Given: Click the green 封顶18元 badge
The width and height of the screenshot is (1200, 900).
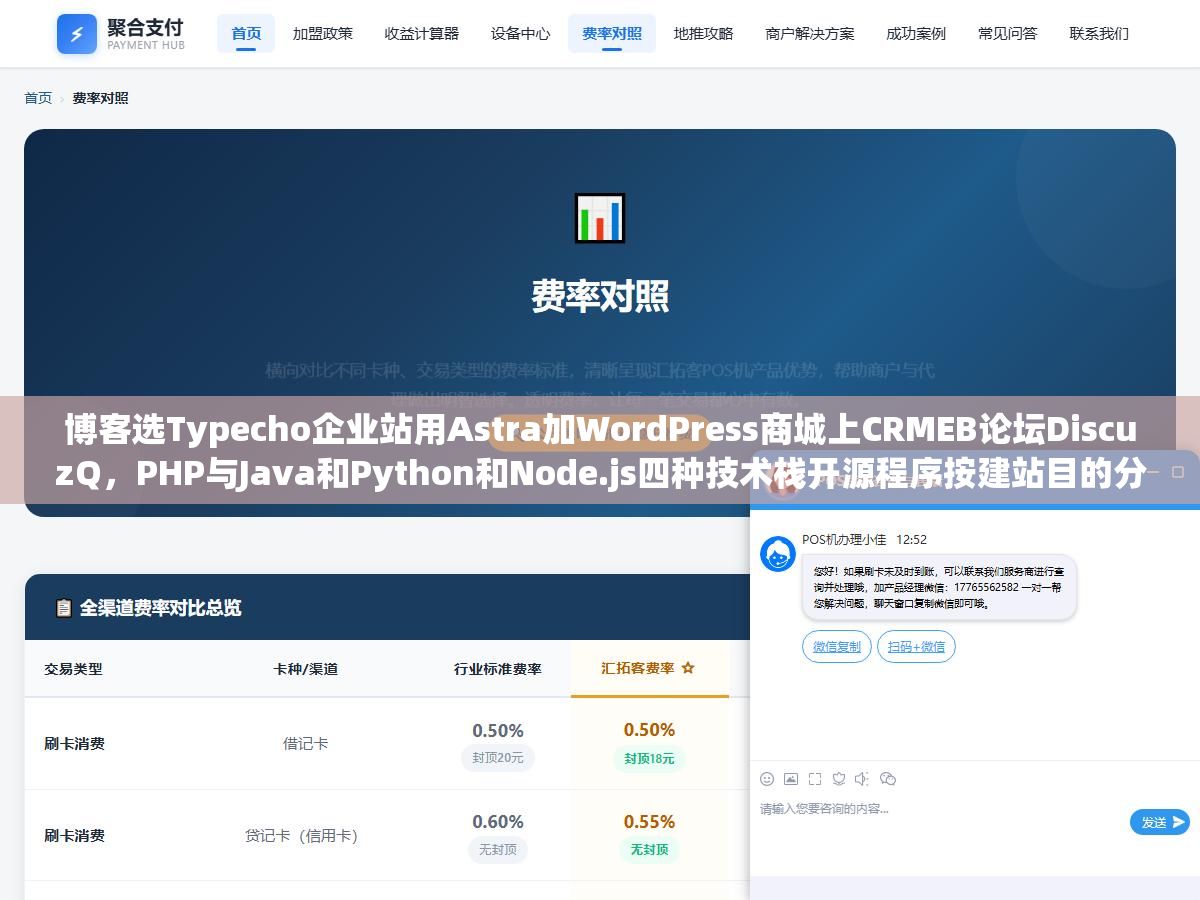Looking at the screenshot, I should coord(649,758).
